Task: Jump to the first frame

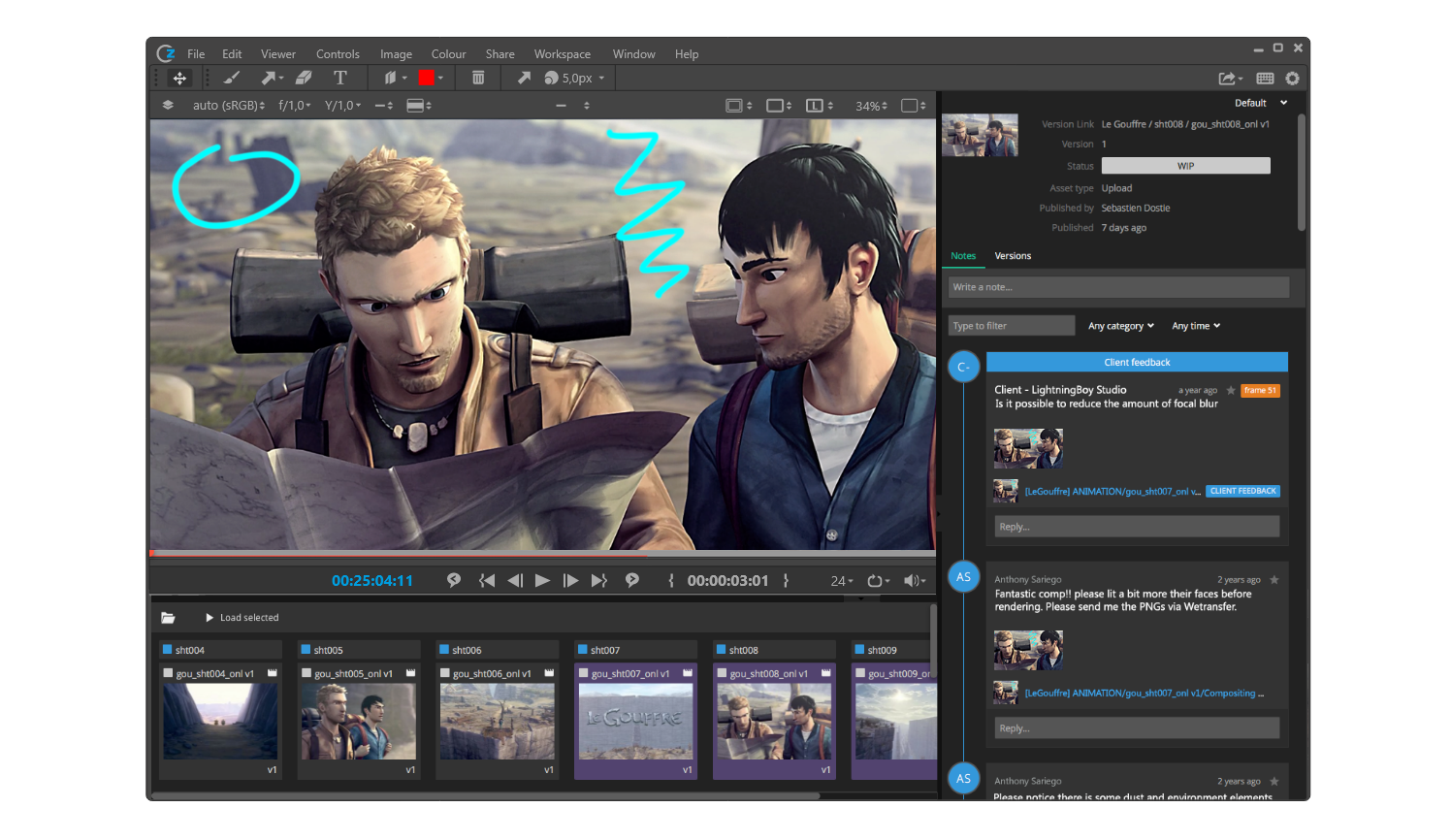Action: click(x=487, y=580)
